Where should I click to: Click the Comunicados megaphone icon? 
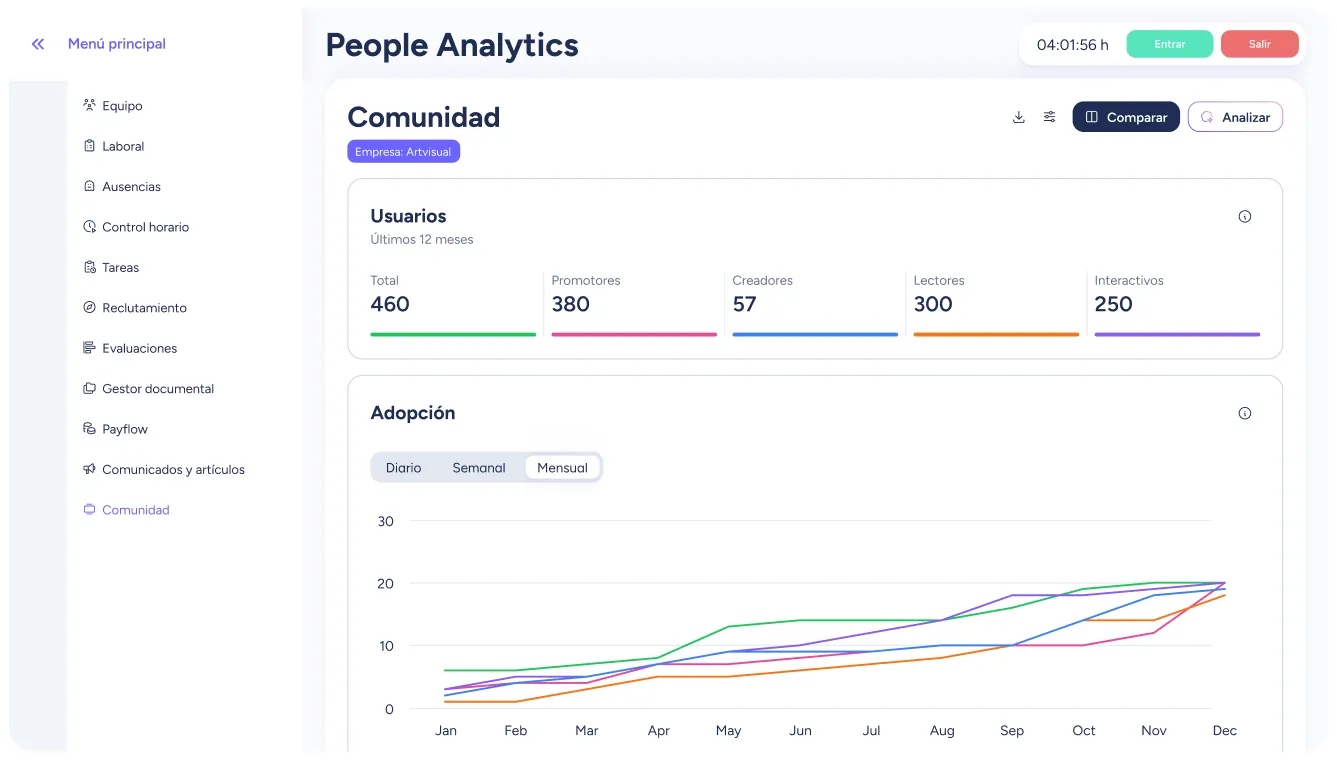click(87, 469)
